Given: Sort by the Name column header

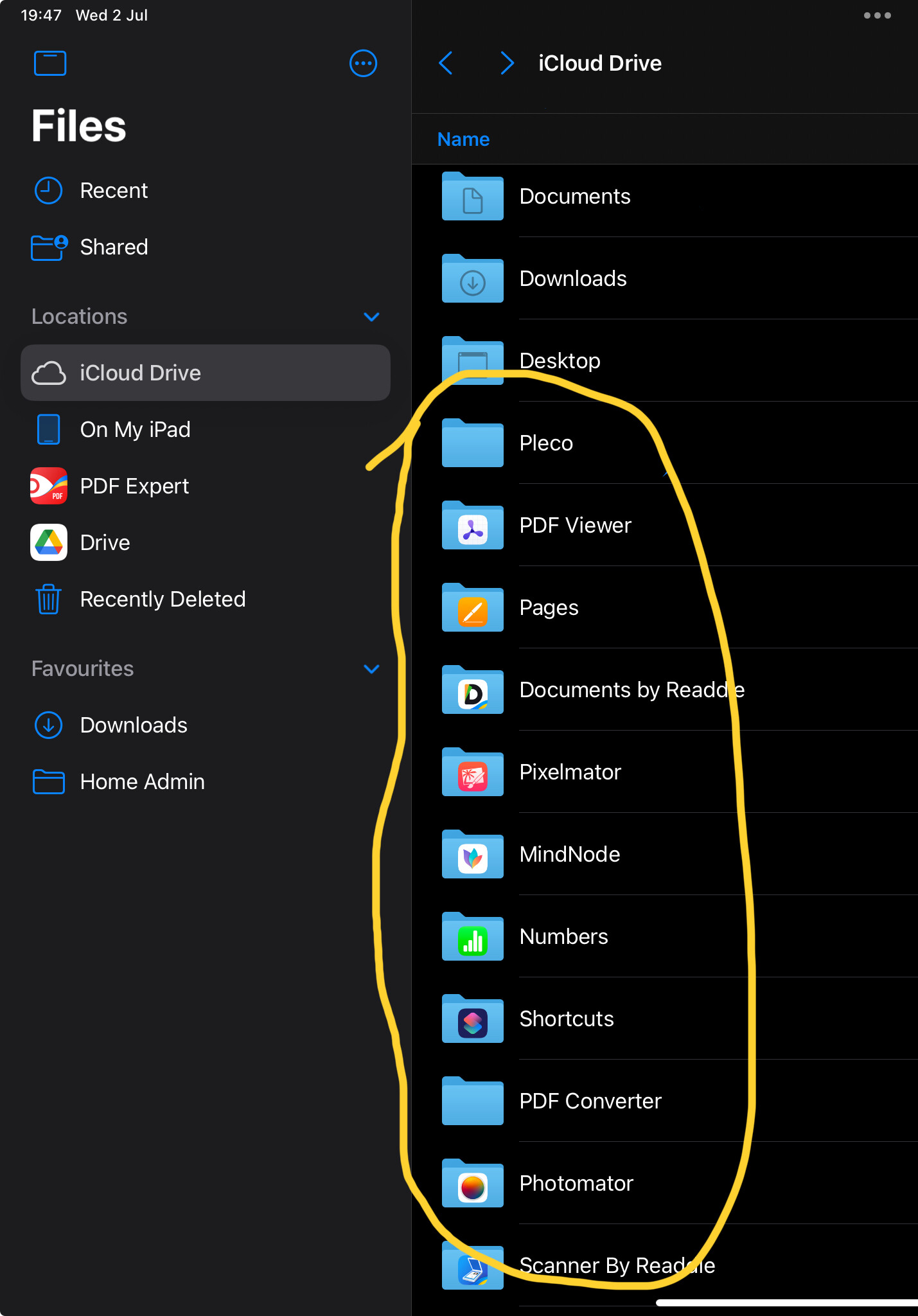Looking at the screenshot, I should pyautogui.click(x=463, y=139).
